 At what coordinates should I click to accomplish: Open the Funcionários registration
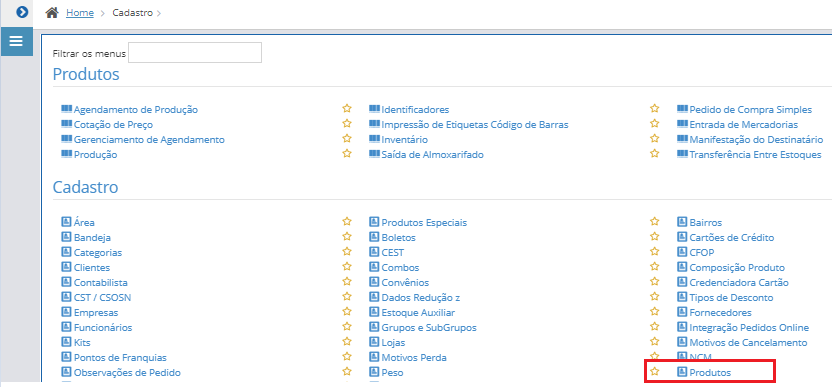(103, 328)
